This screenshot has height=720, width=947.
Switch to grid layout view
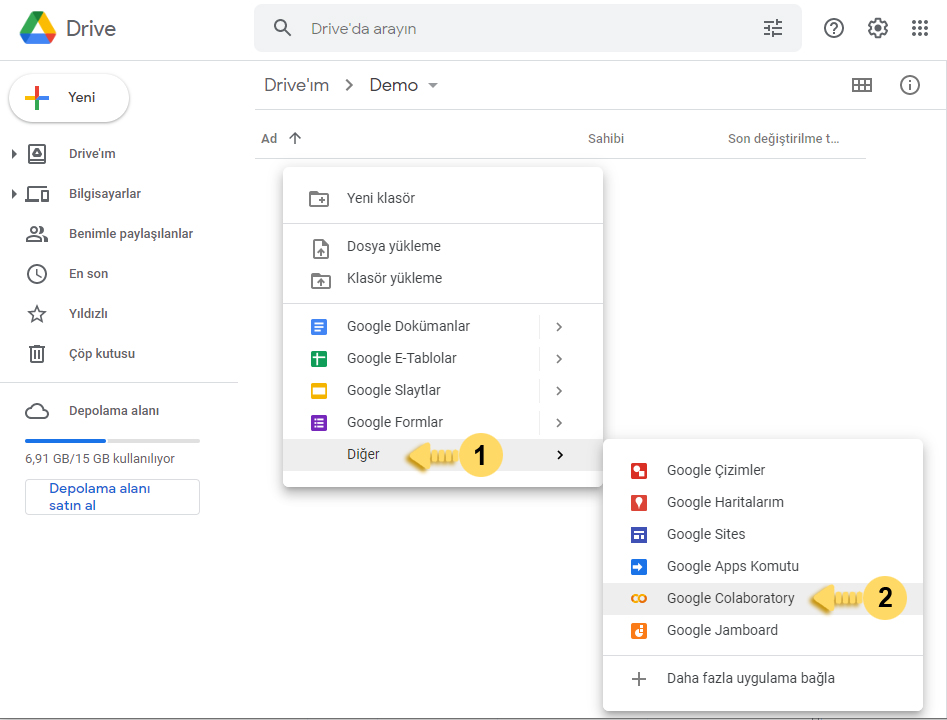tap(861, 85)
